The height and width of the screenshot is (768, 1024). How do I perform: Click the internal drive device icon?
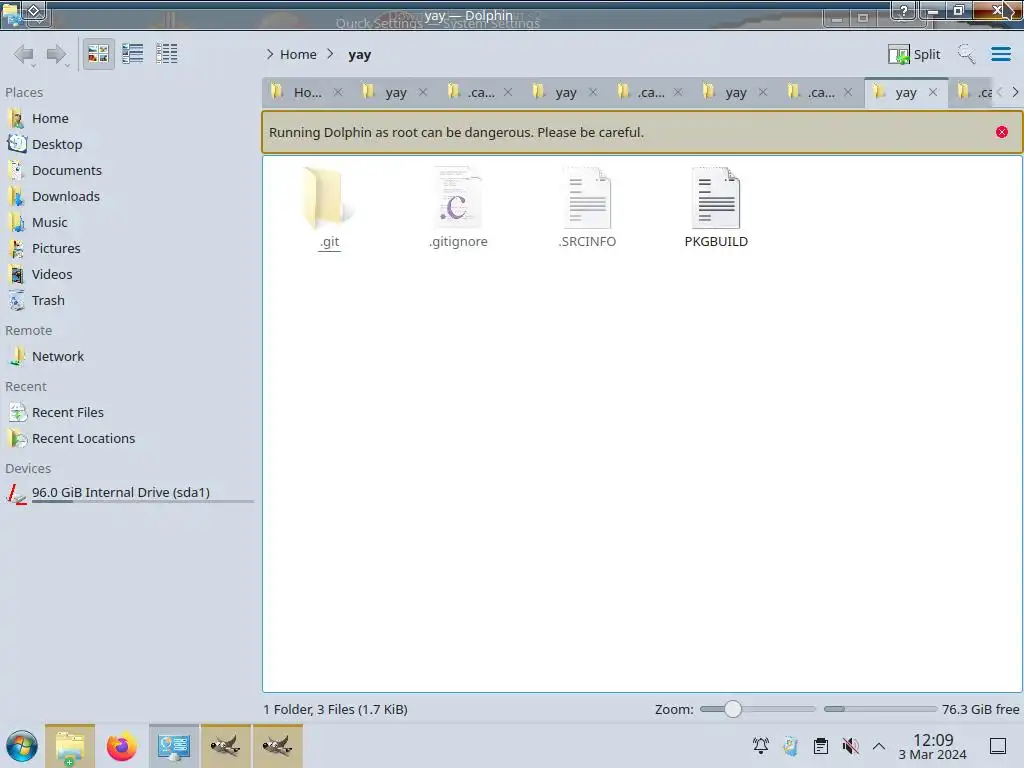click(16, 494)
